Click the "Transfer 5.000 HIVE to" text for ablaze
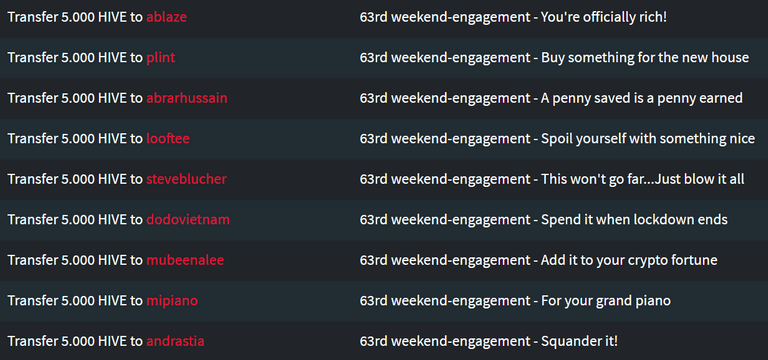Image resolution: width=768 pixels, height=360 pixels. point(75,17)
